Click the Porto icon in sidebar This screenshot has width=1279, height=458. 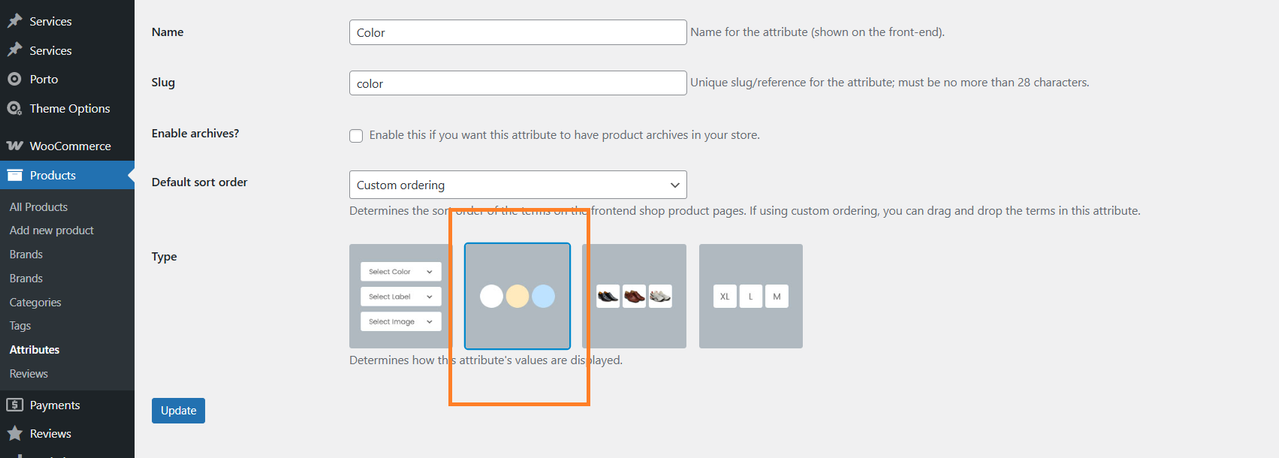tap(14, 79)
